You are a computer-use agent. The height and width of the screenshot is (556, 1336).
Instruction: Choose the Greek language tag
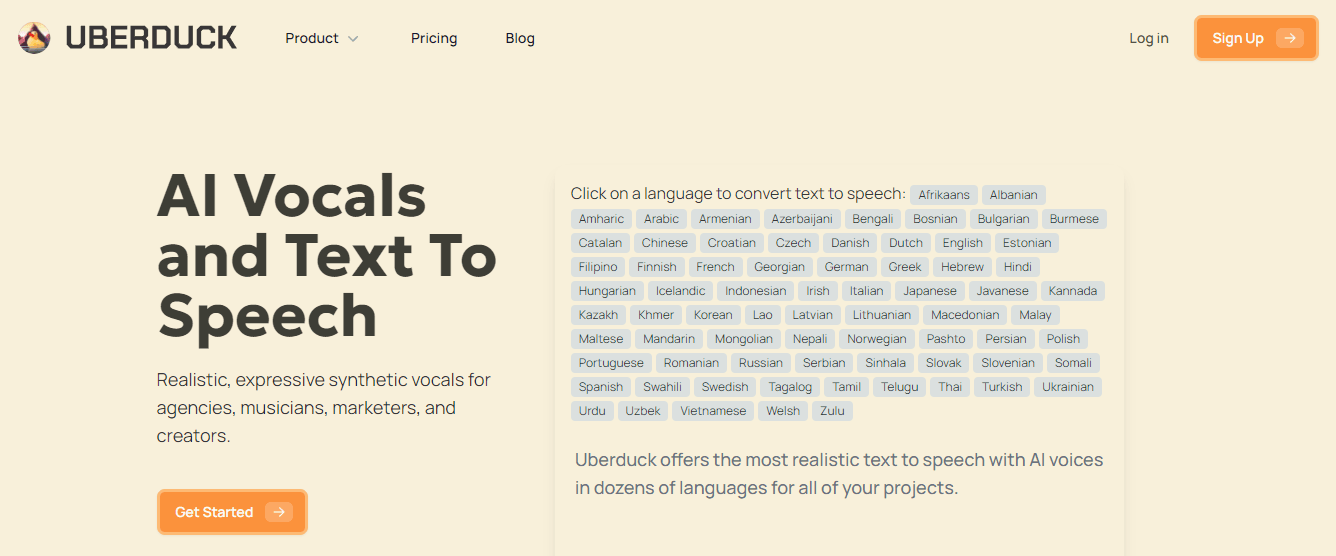tap(905, 267)
